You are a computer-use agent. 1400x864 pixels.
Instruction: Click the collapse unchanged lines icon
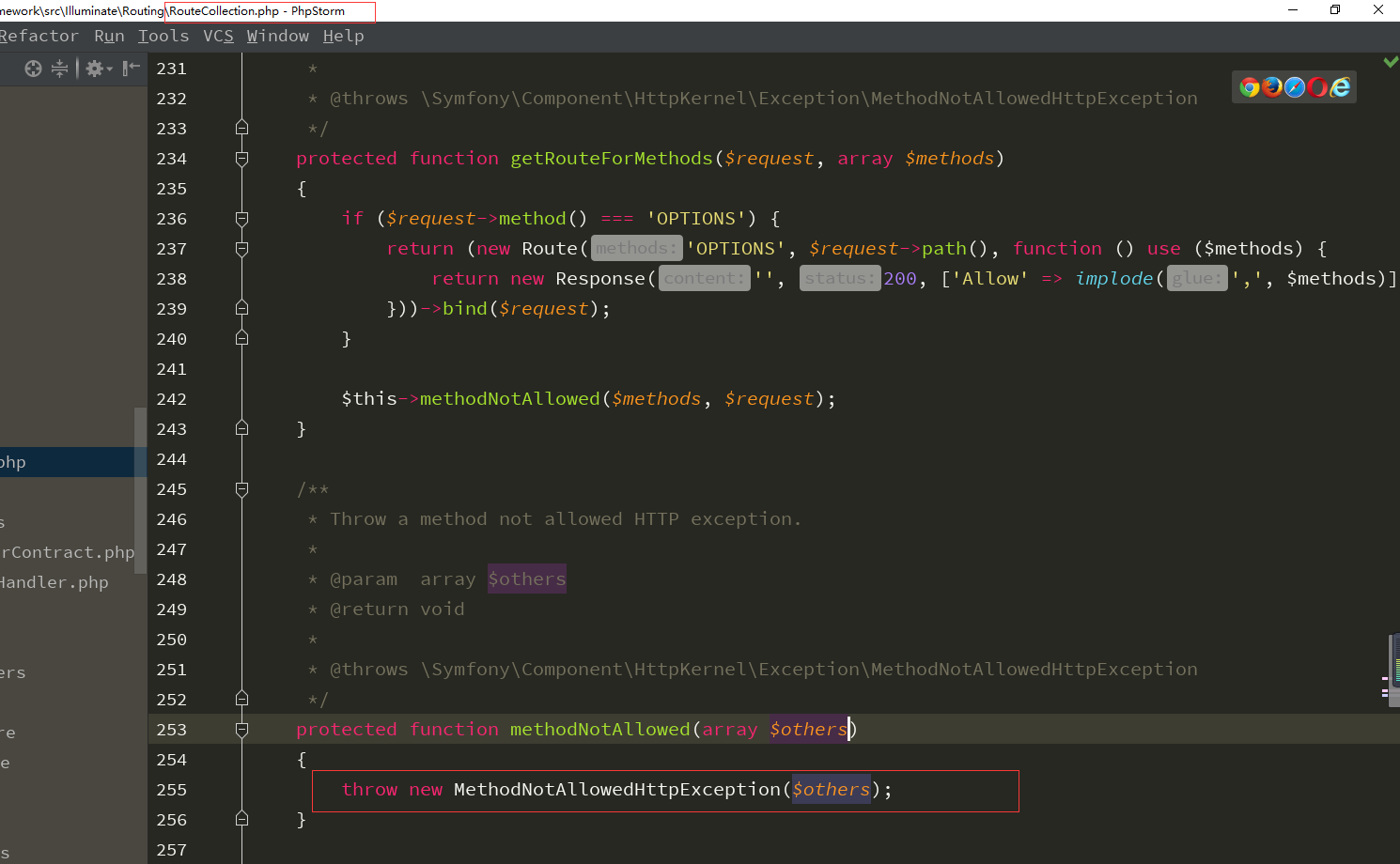(x=58, y=69)
